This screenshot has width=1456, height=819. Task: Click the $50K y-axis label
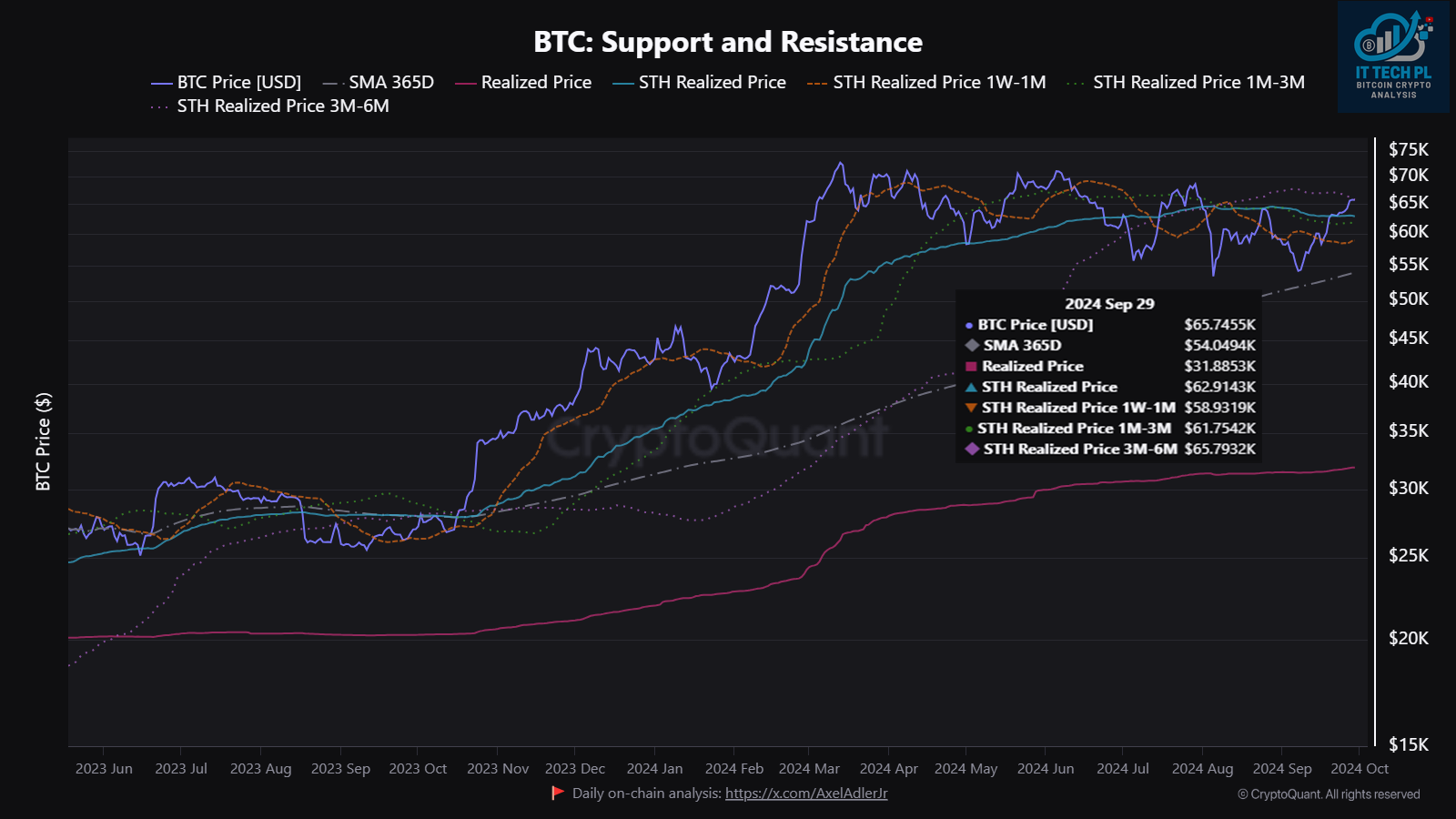tap(1409, 298)
